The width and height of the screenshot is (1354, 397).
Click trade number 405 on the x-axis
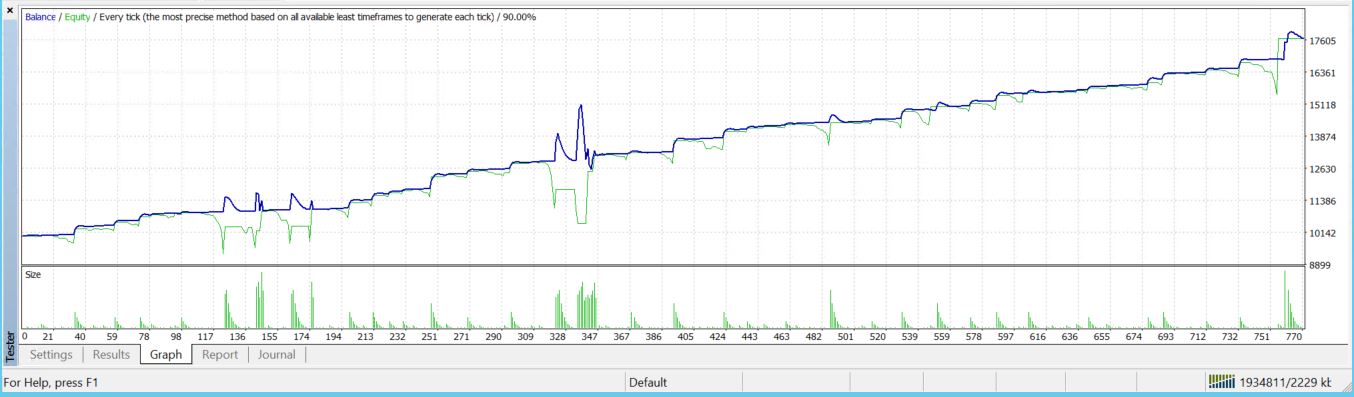coord(685,337)
